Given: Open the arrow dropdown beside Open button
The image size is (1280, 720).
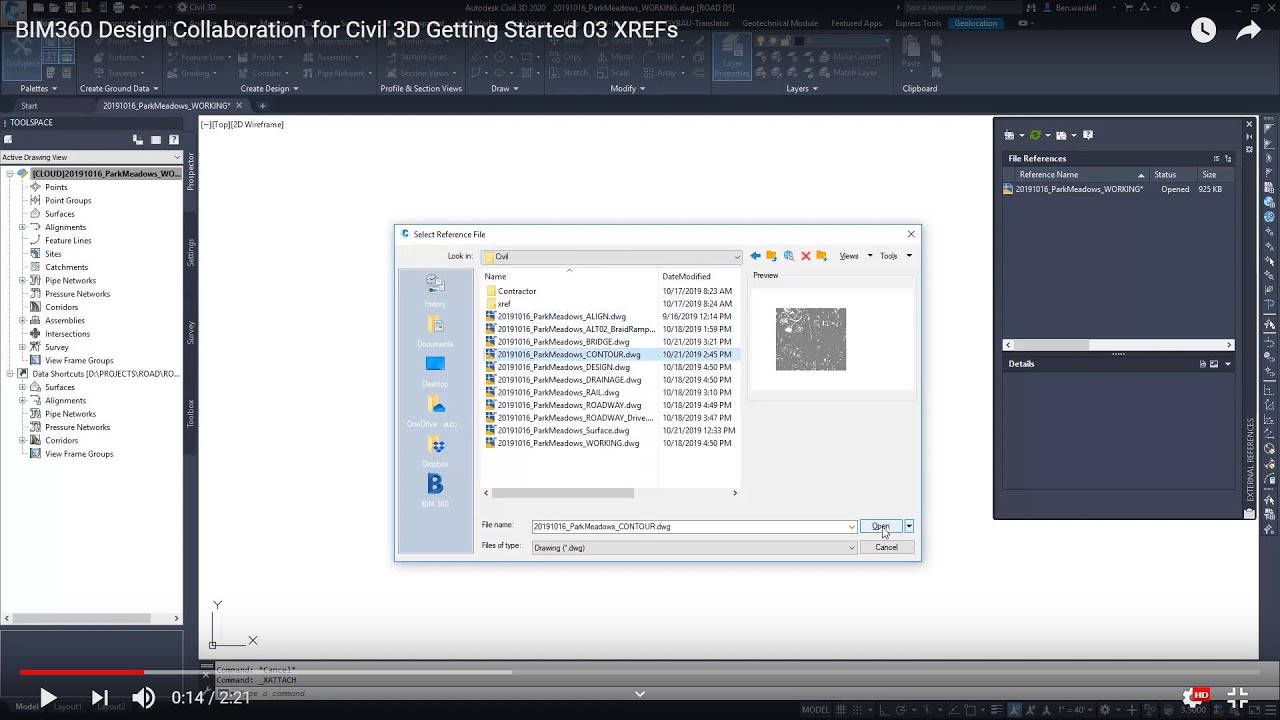Looking at the screenshot, I should click(909, 526).
